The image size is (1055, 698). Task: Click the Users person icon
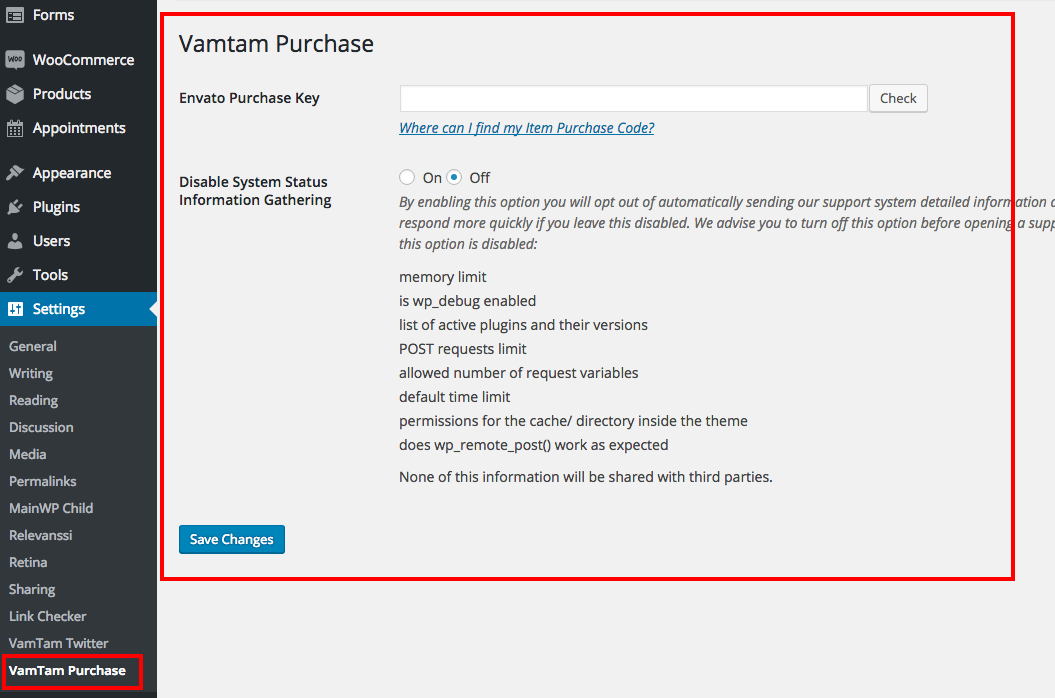point(15,241)
